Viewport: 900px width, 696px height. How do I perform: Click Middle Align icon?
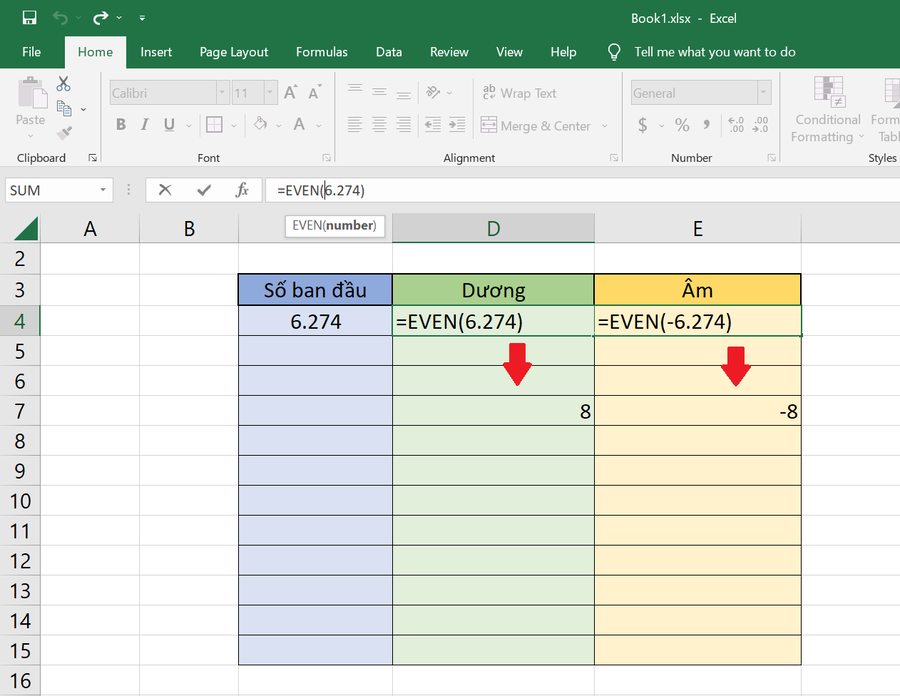click(x=379, y=92)
